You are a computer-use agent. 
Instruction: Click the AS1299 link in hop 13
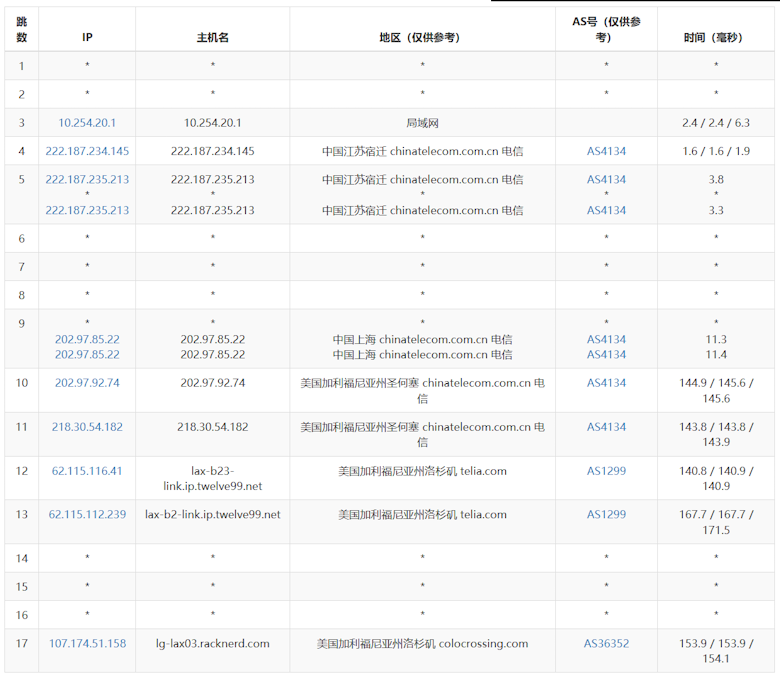pos(606,515)
